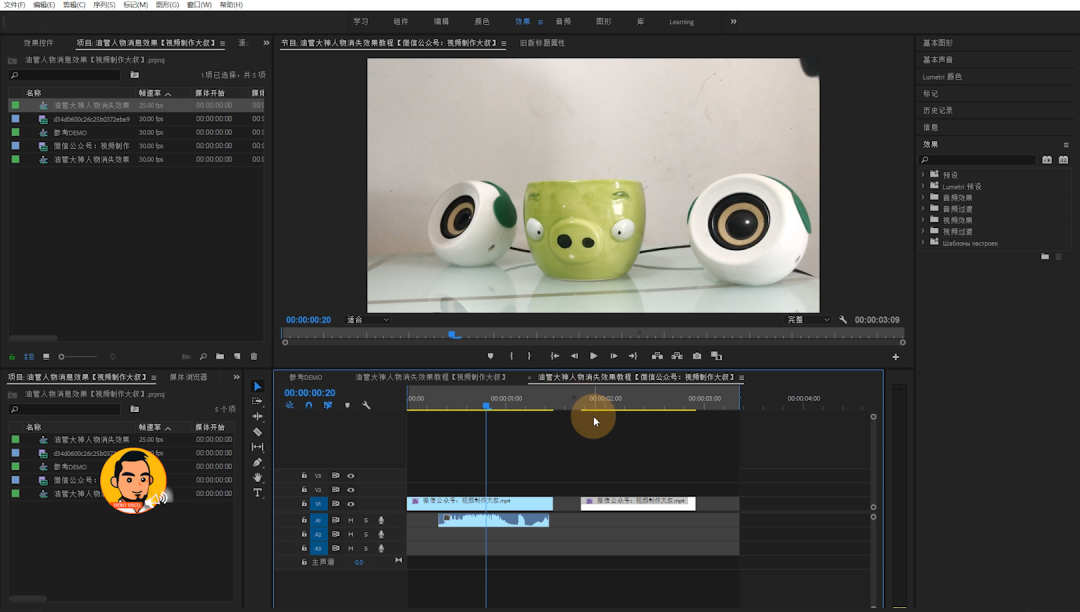Screen dimensions: 1080x612
Task: Click the Go to In point icon
Action: [554, 356]
